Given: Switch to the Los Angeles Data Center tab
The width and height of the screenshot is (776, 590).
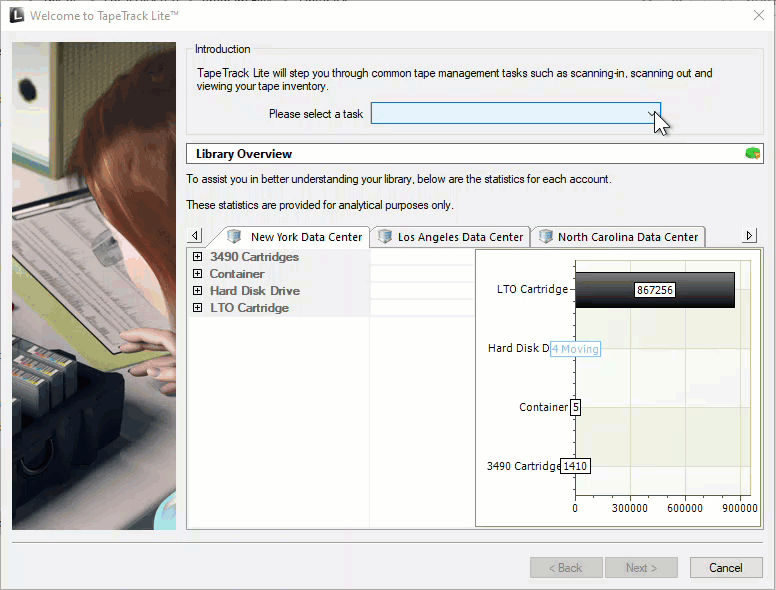Looking at the screenshot, I should coord(450,237).
